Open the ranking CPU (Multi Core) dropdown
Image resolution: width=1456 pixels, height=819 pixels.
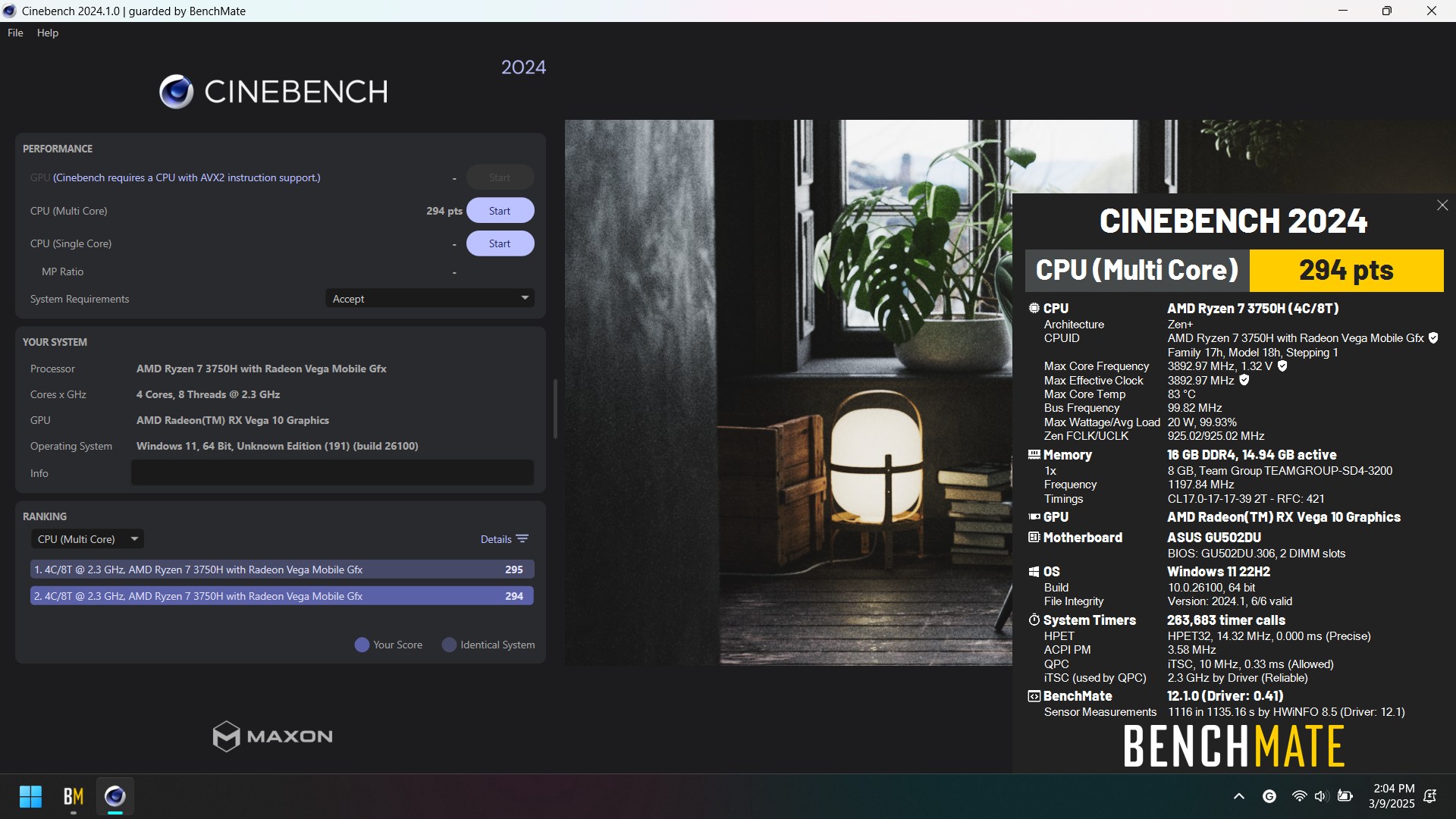coord(87,539)
